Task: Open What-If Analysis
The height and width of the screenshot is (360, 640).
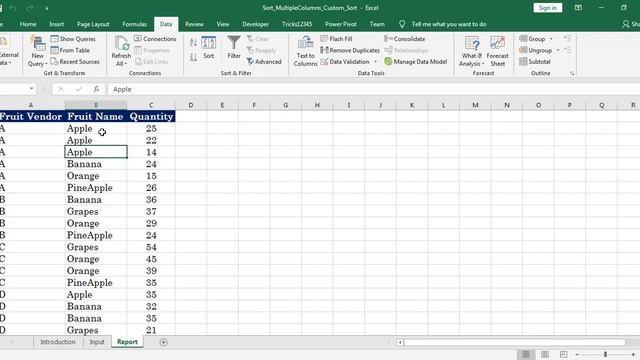Action: click(x=471, y=51)
